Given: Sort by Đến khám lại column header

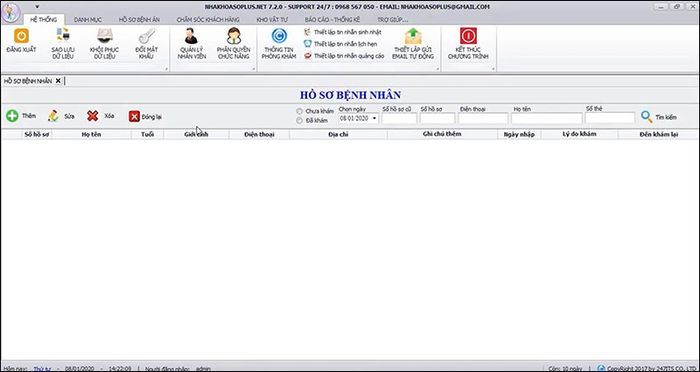Looking at the screenshot, I should pyautogui.click(x=659, y=134).
